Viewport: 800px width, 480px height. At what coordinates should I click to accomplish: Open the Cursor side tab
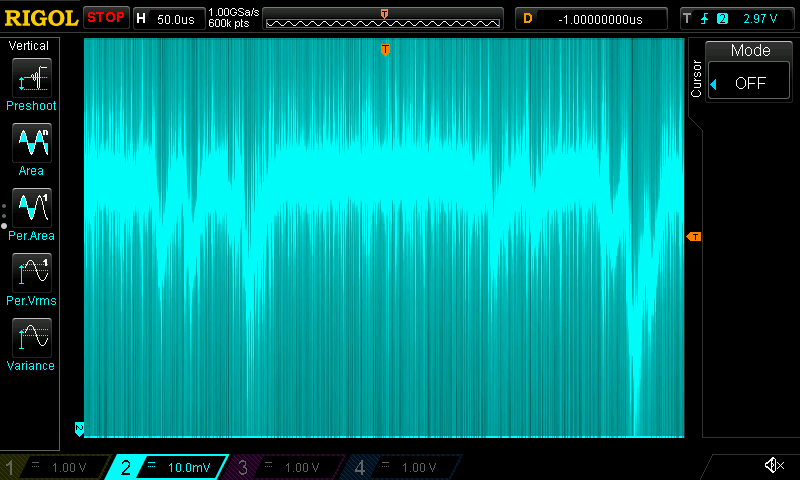click(x=697, y=77)
